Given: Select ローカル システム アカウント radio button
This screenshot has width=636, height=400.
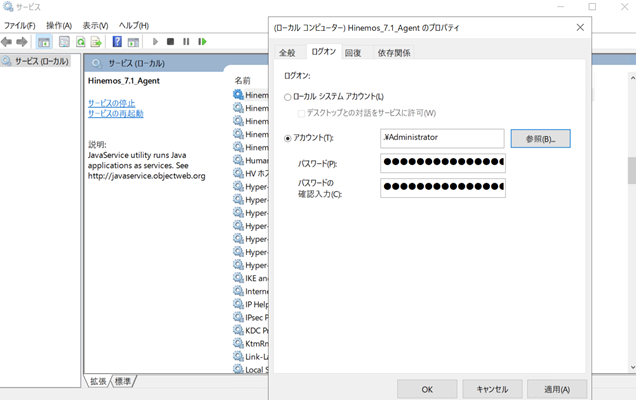Looking at the screenshot, I should [x=288, y=97].
